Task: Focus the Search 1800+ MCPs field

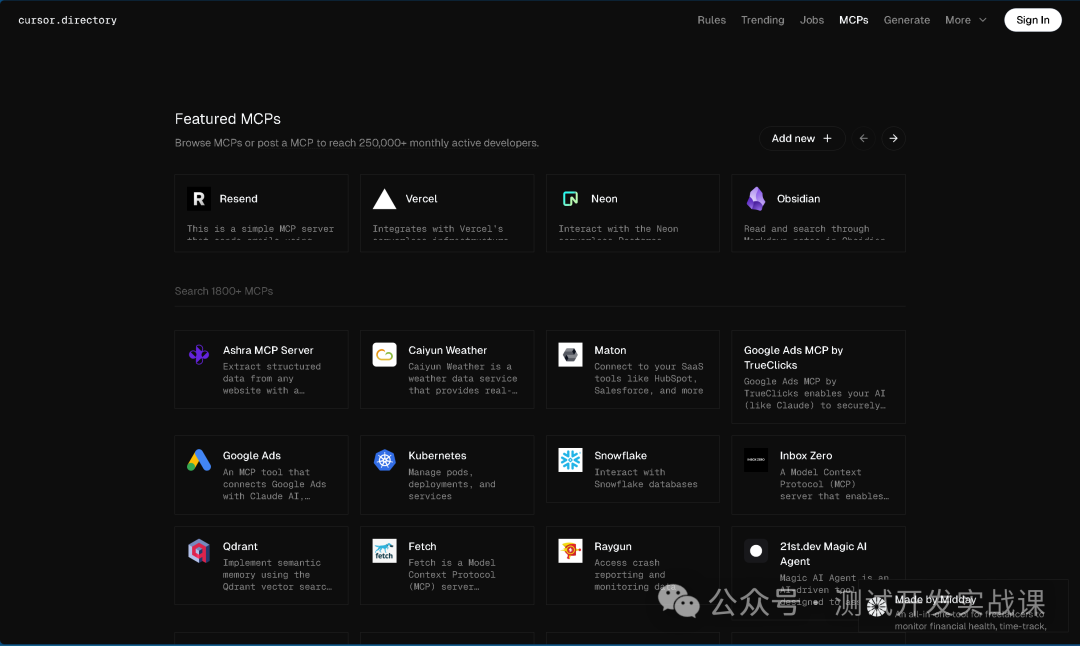Action: (539, 291)
